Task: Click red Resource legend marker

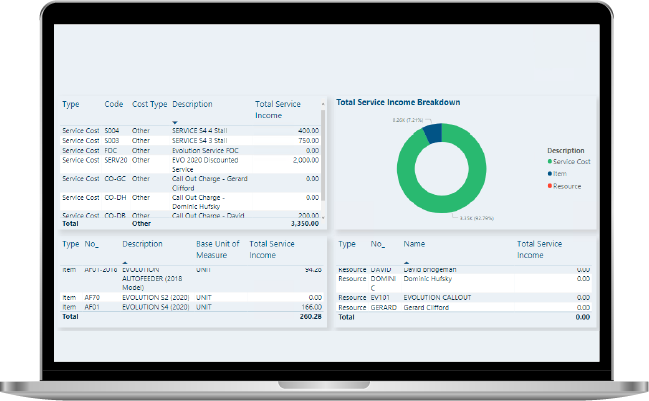Action: [550, 186]
